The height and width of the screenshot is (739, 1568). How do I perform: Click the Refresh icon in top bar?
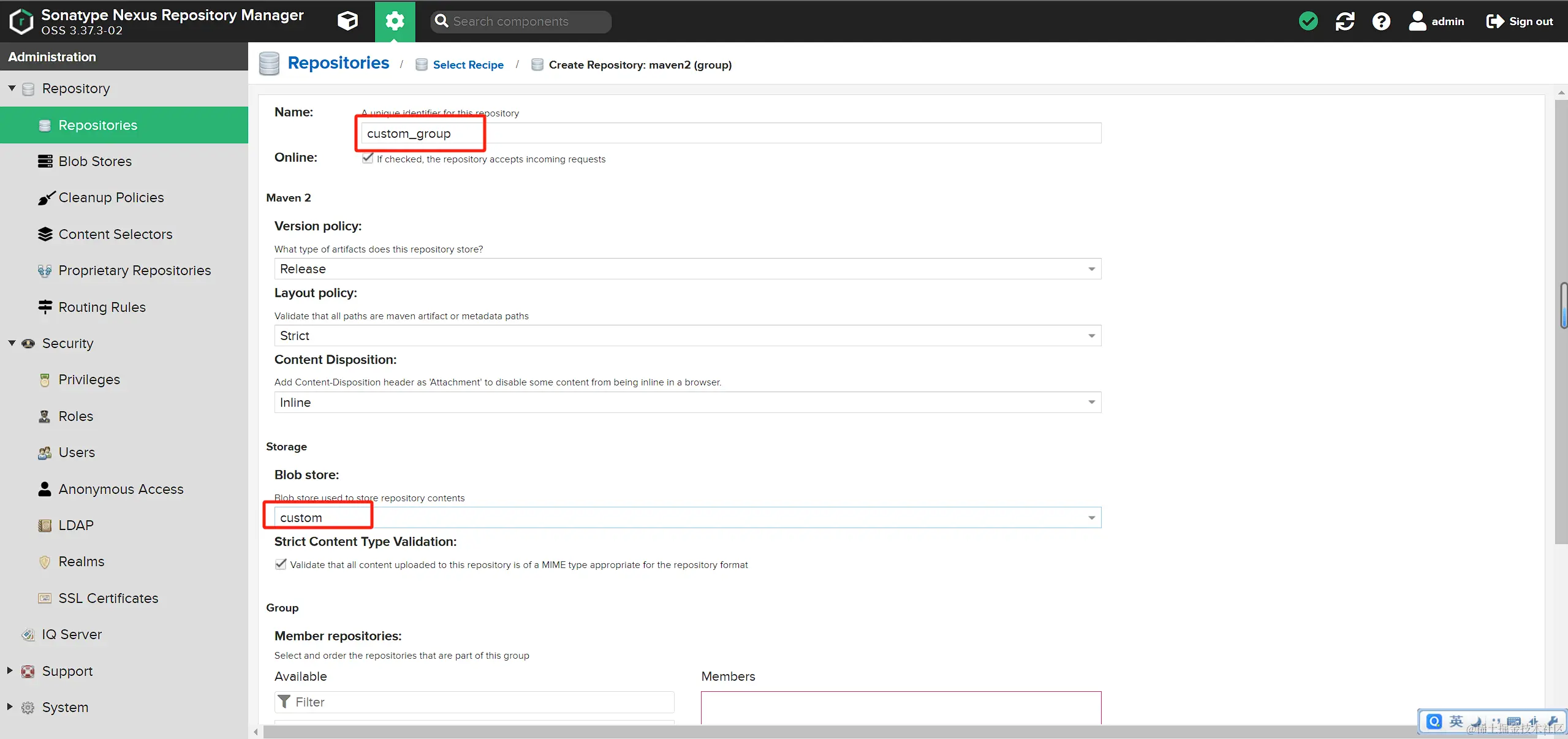coord(1345,21)
